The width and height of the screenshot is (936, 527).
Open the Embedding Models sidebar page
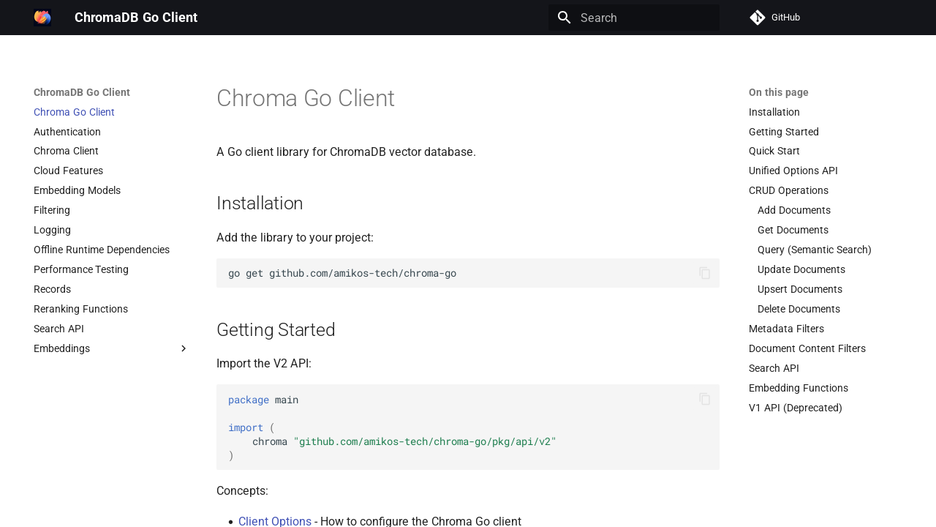pos(77,190)
